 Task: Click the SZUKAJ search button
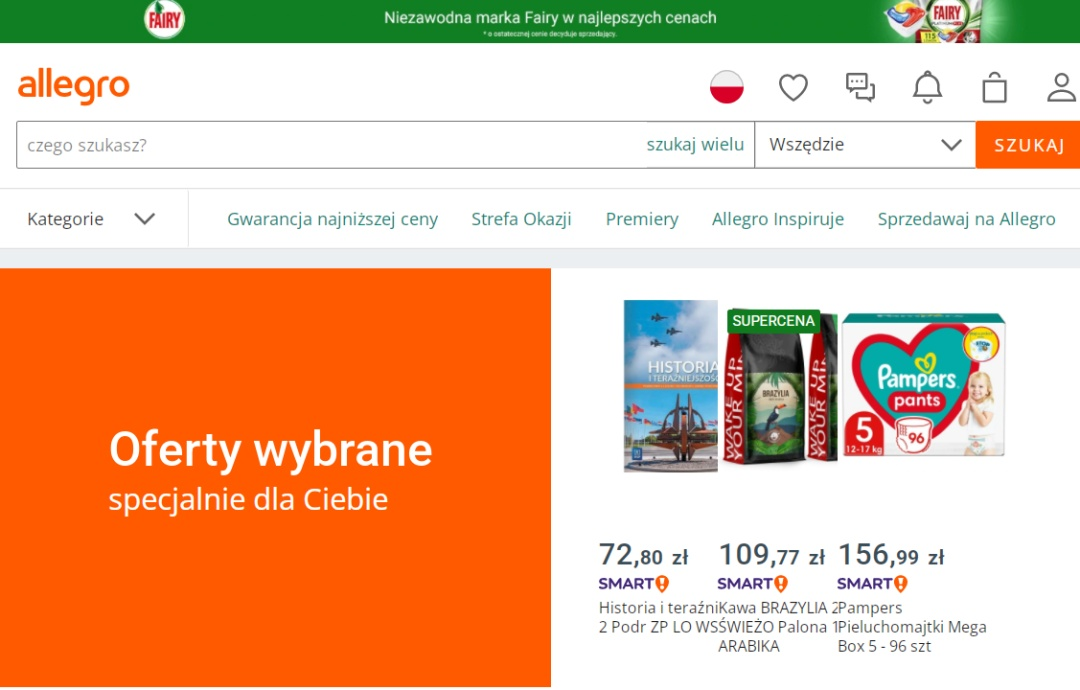tap(1028, 145)
